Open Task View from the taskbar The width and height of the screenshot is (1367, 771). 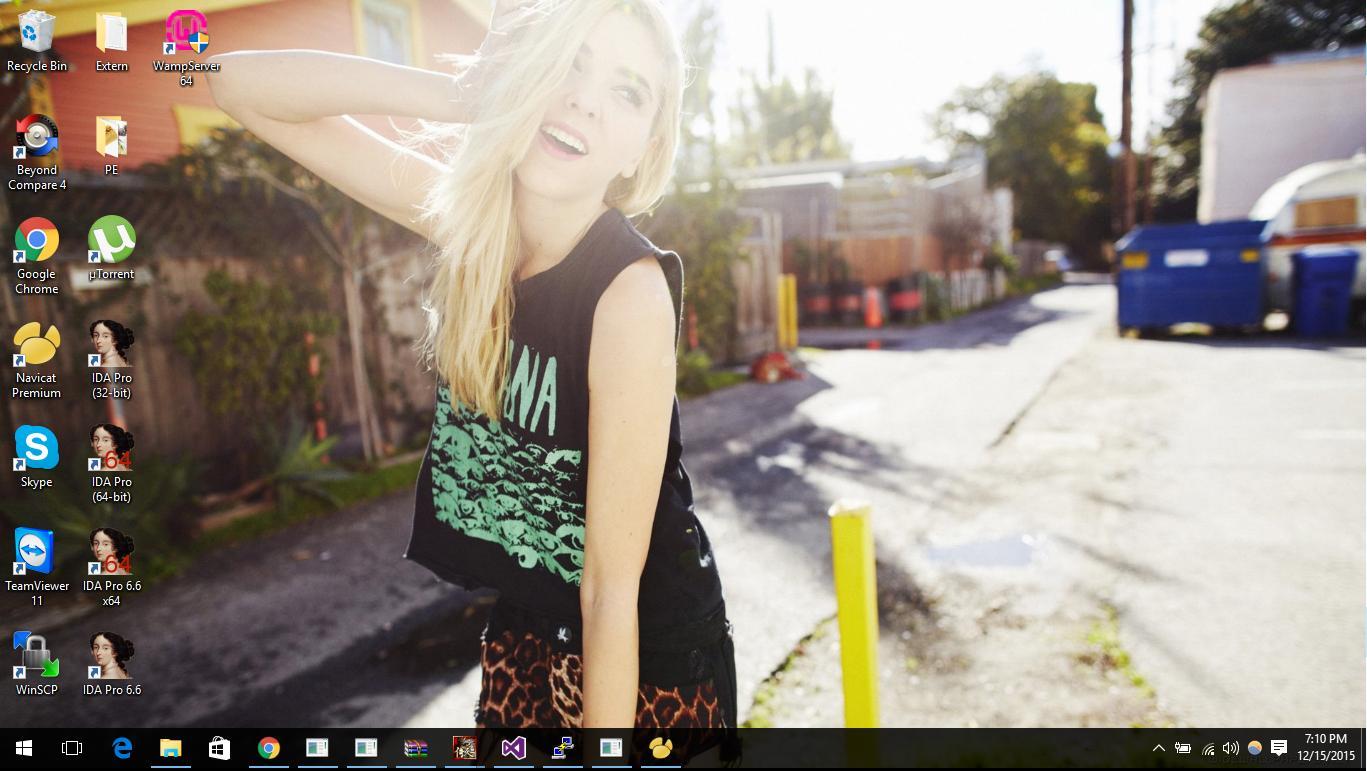click(72, 748)
